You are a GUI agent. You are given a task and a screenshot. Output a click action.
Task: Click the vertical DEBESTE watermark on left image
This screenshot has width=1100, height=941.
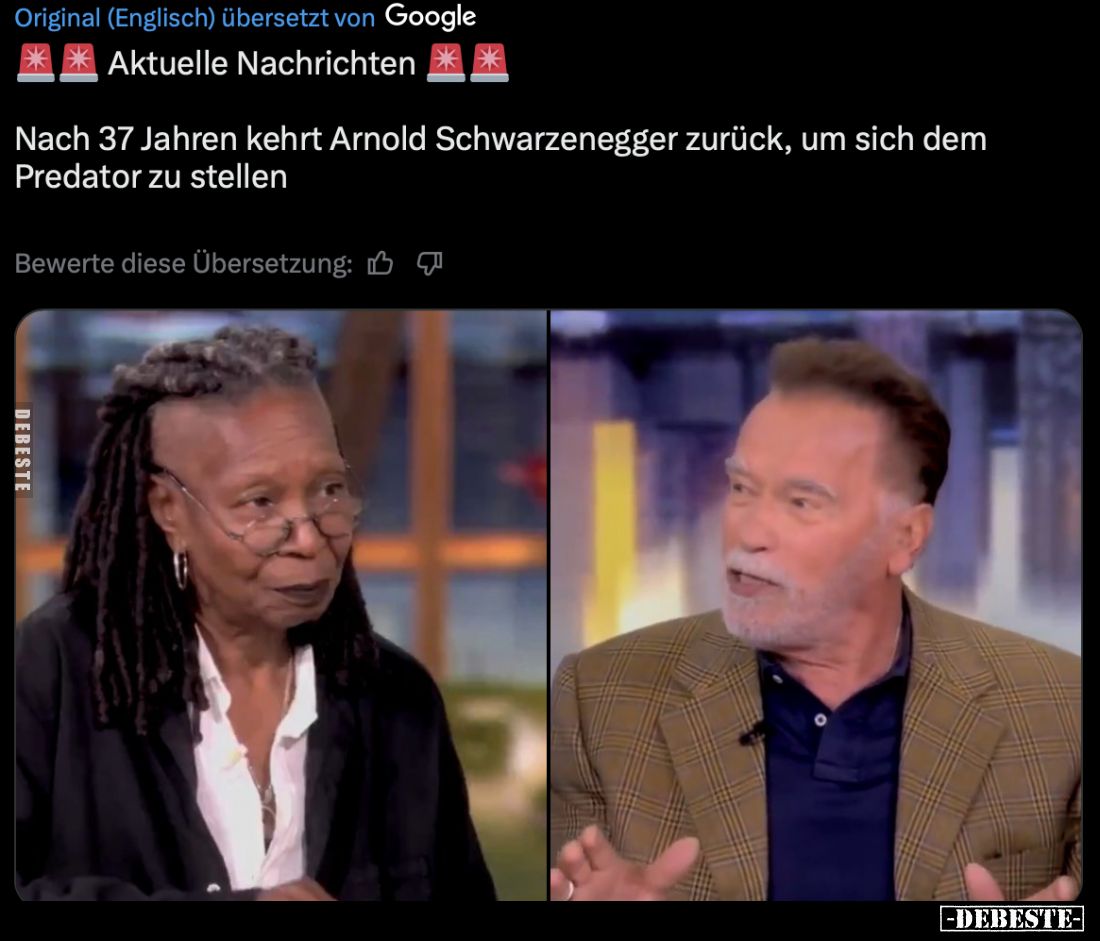(22, 451)
